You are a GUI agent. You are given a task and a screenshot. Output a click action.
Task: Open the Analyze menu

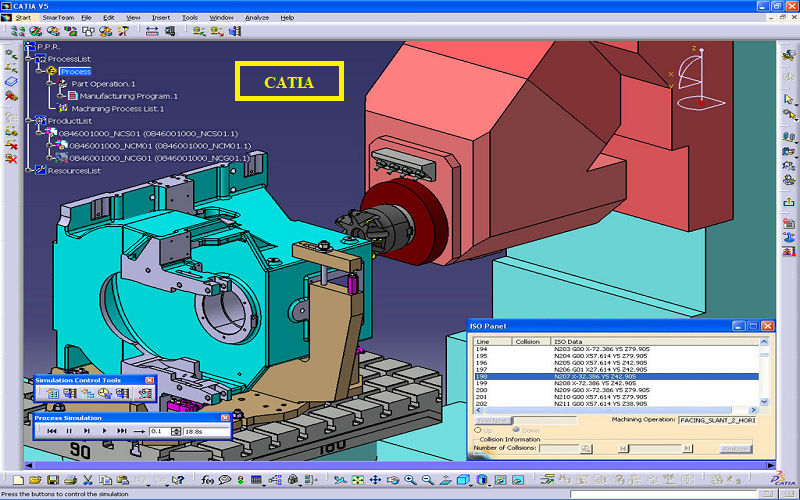point(257,17)
